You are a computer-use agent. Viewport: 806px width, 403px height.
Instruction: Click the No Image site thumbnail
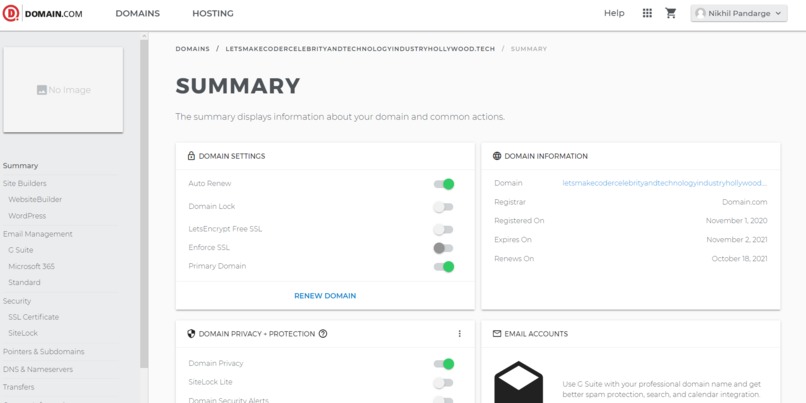pyautogui.click(x=63, y=90)
